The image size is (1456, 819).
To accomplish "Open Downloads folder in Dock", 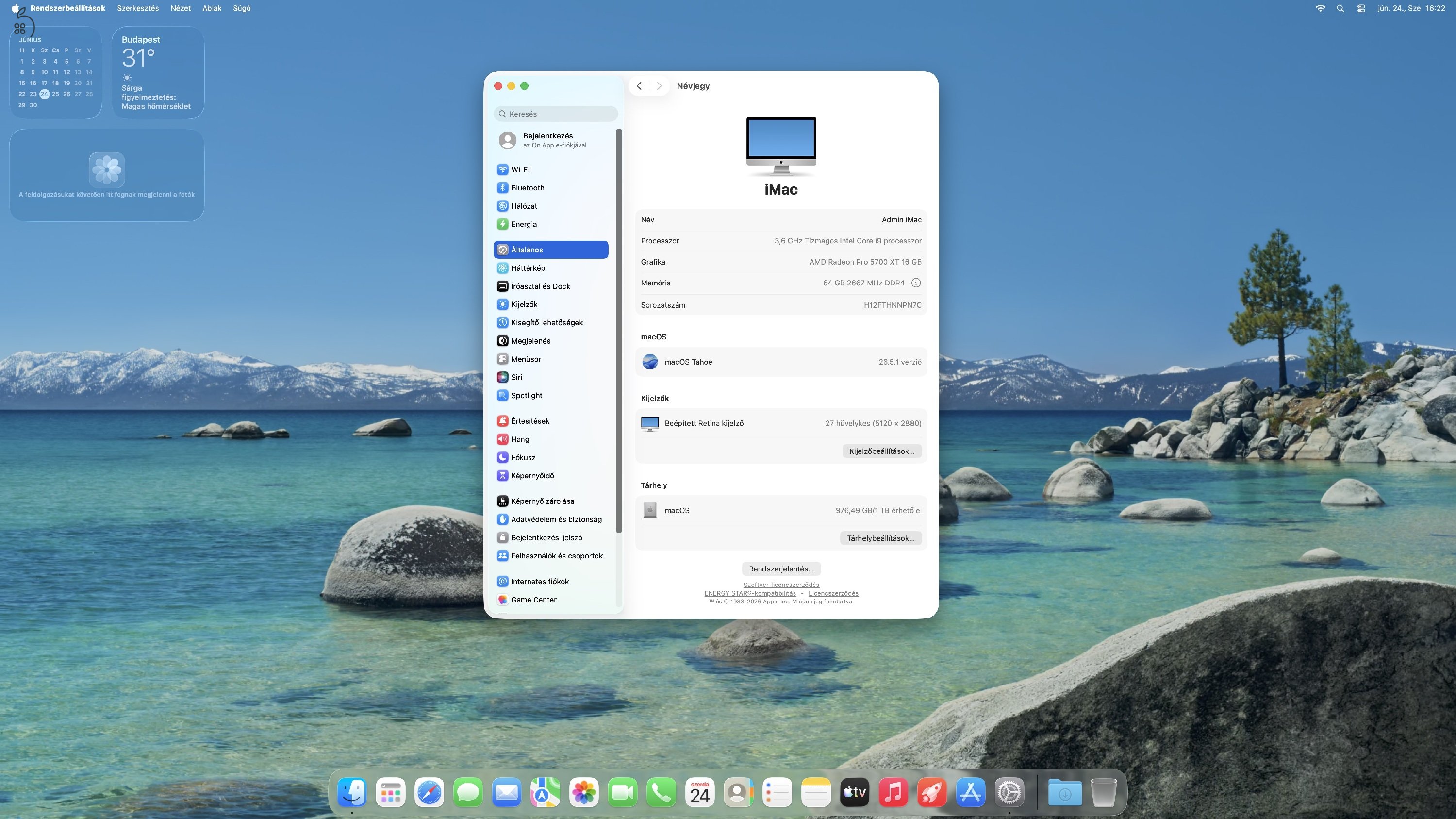I will point(1064,792).
